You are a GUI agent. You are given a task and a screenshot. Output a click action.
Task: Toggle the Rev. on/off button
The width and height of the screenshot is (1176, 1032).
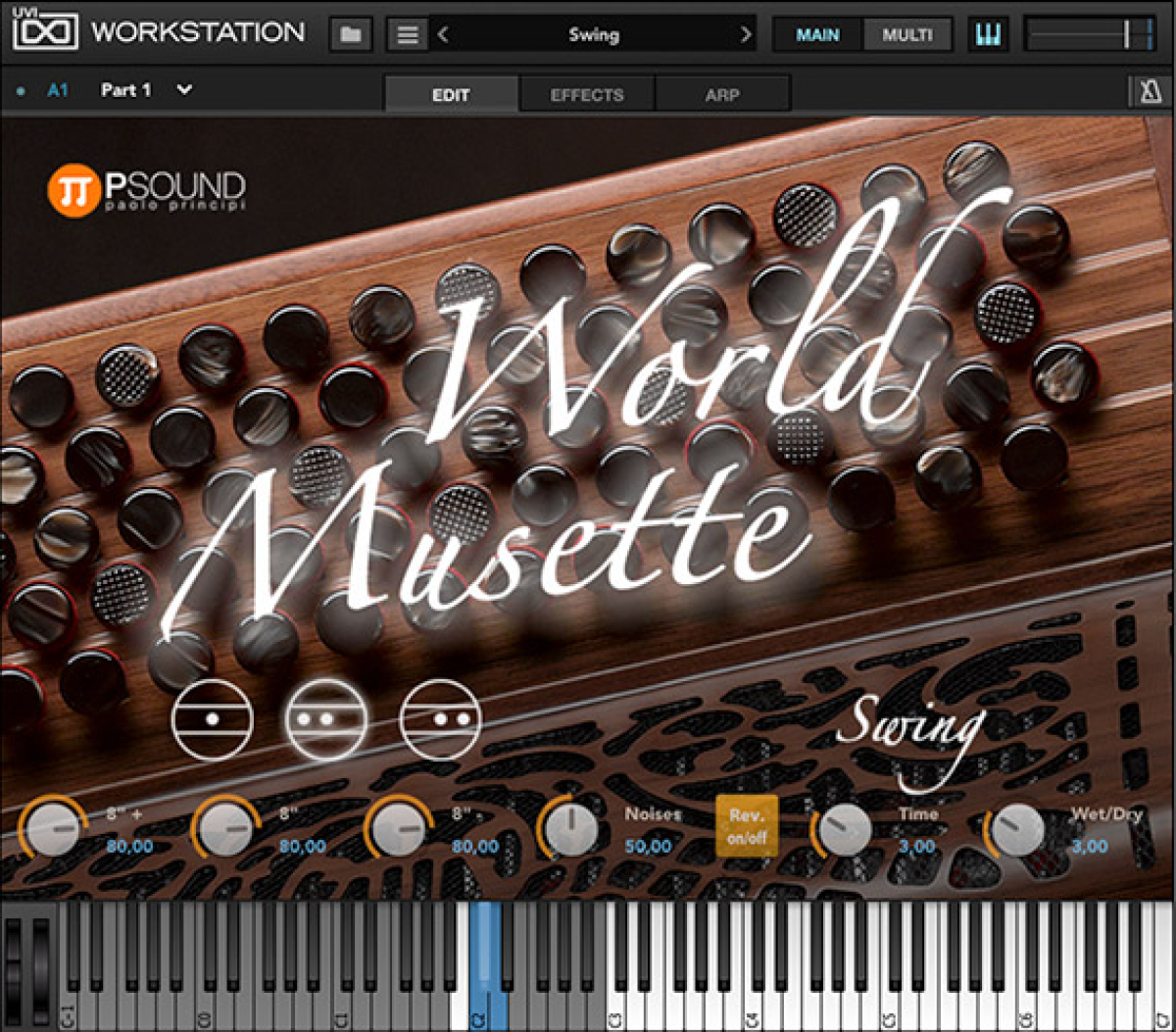(x=747, y=826)
